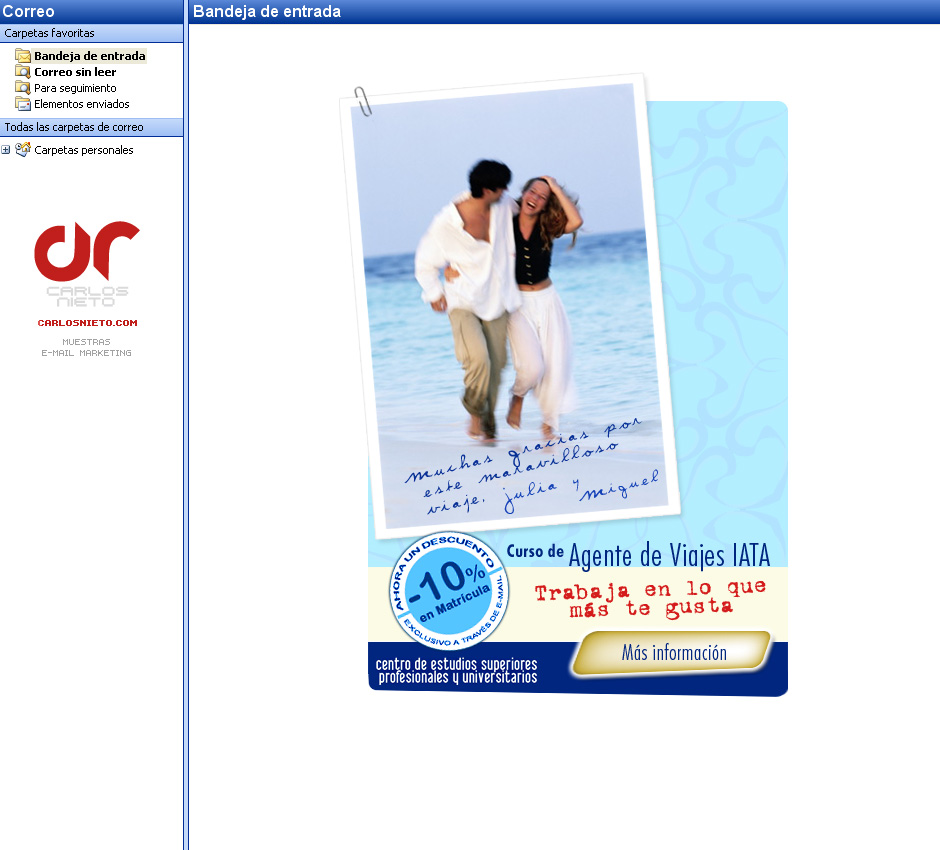Expand the Carpetas personales tree node
The height and width of the screenshot is (850, 940).
point(5,150)
